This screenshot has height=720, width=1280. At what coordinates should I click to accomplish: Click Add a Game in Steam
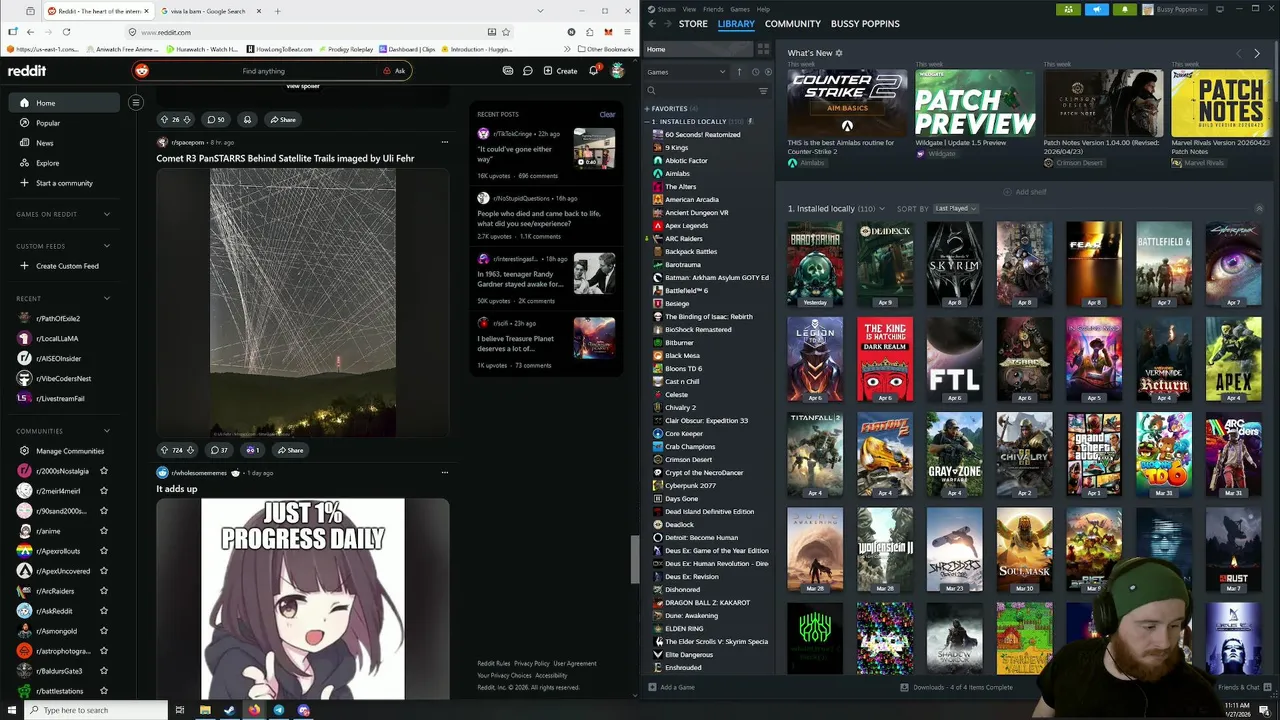[671, 687]
